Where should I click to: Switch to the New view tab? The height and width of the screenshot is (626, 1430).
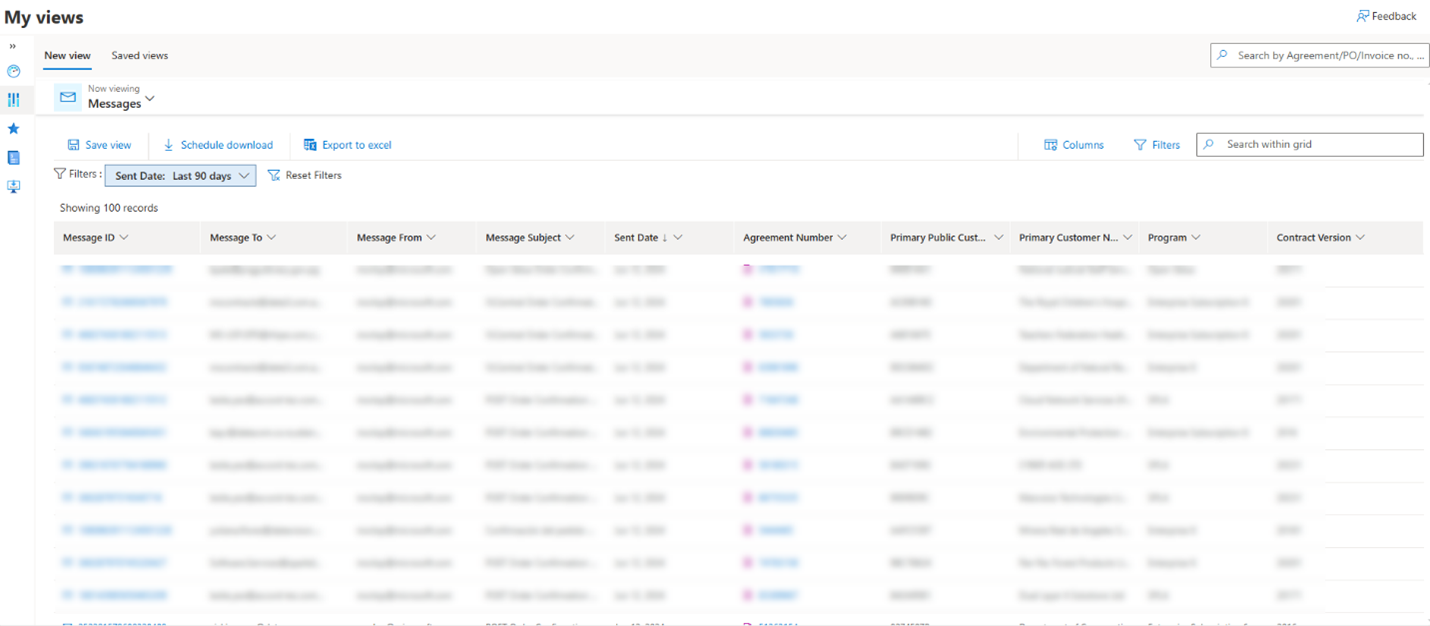67,56
